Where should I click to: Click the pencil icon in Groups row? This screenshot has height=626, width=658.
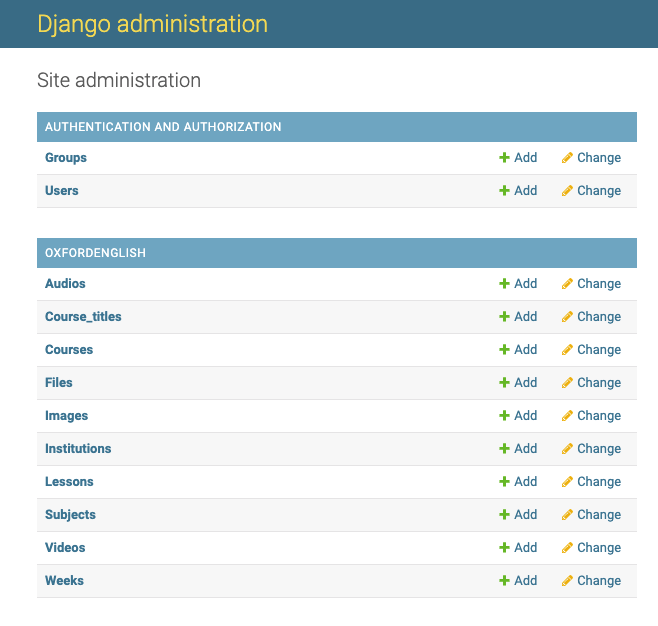tap(567, 158)
